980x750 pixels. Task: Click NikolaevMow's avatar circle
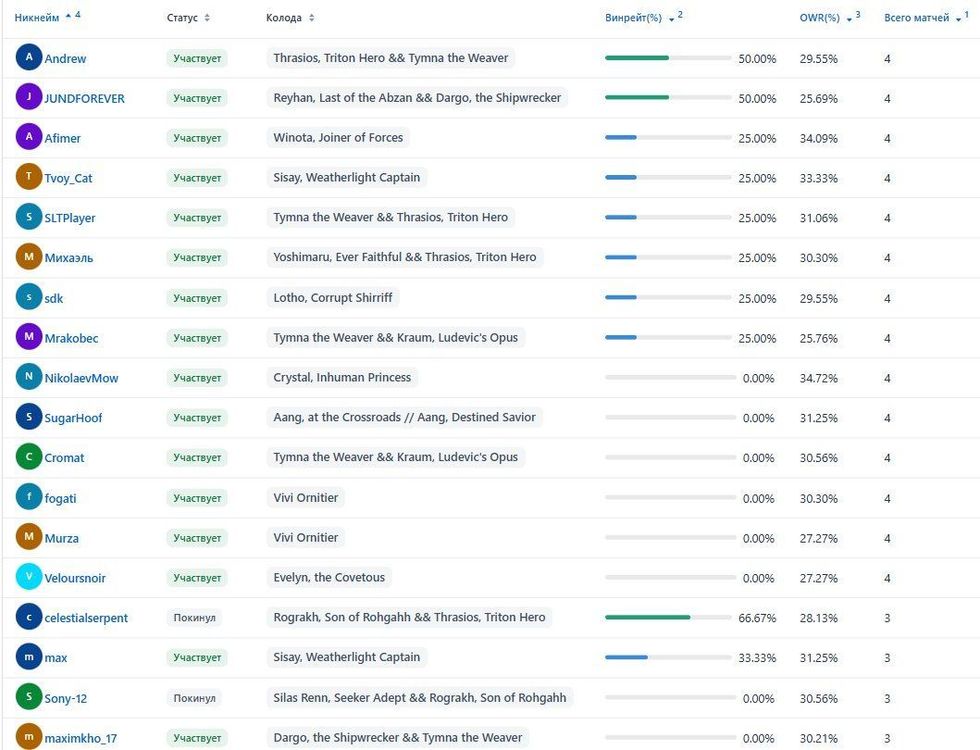tap(29, 377)
